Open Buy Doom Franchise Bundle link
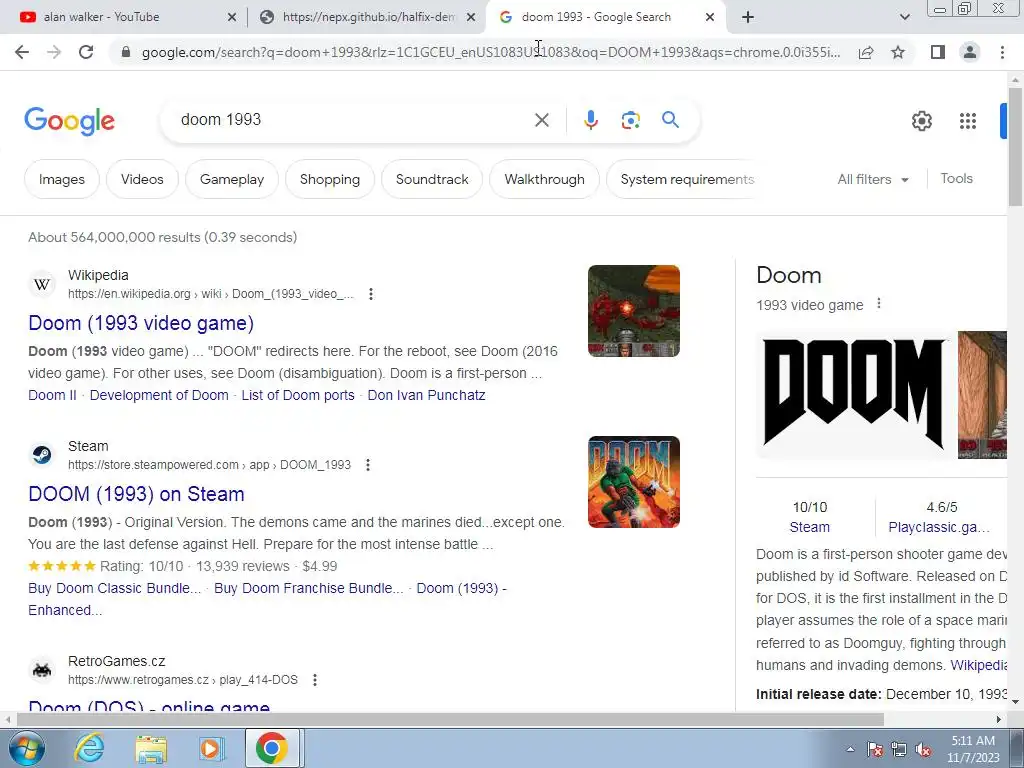This screenshot has width=1024, height=768. pos(308,588)
